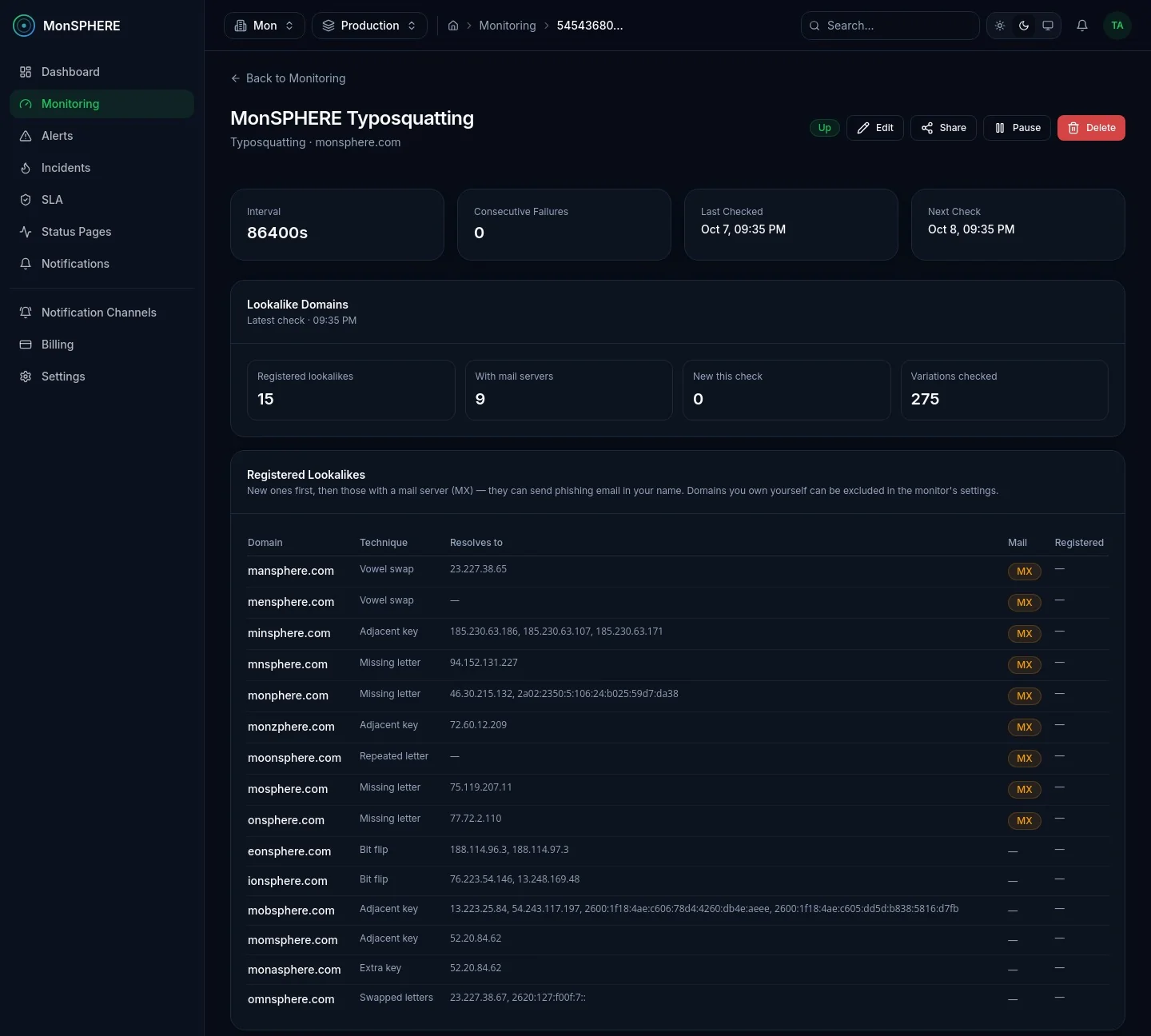Open the top bar notifications bell
Screen dimensions: 1151x1036
[1082, 26]
